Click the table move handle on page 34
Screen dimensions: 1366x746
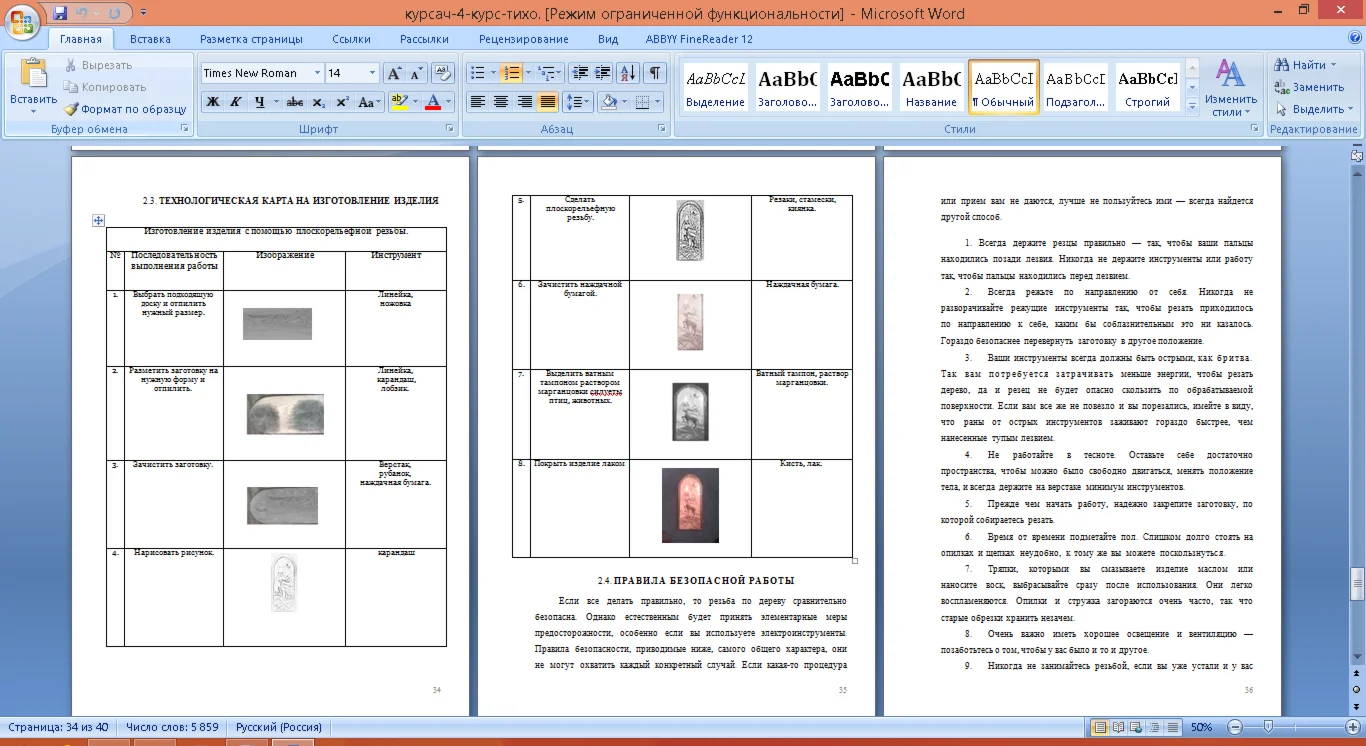tap(99, 220)
